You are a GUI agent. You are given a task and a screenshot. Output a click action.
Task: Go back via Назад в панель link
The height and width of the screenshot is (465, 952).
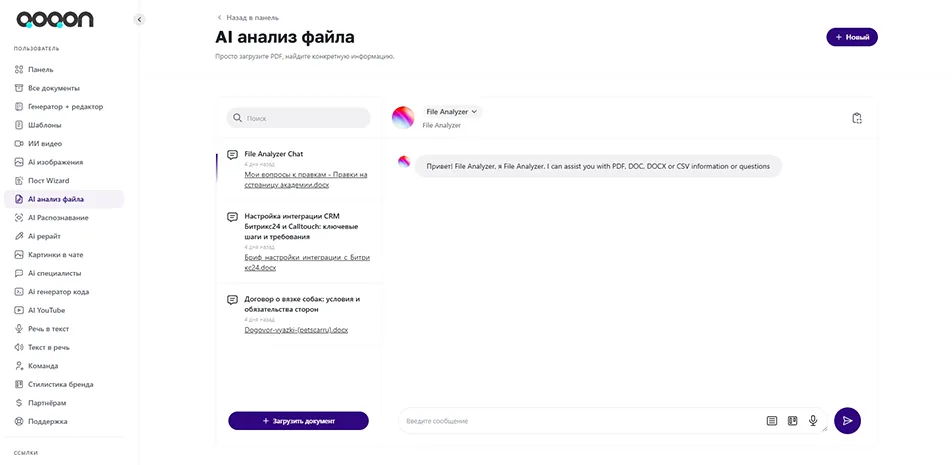[x=250, y=18]
